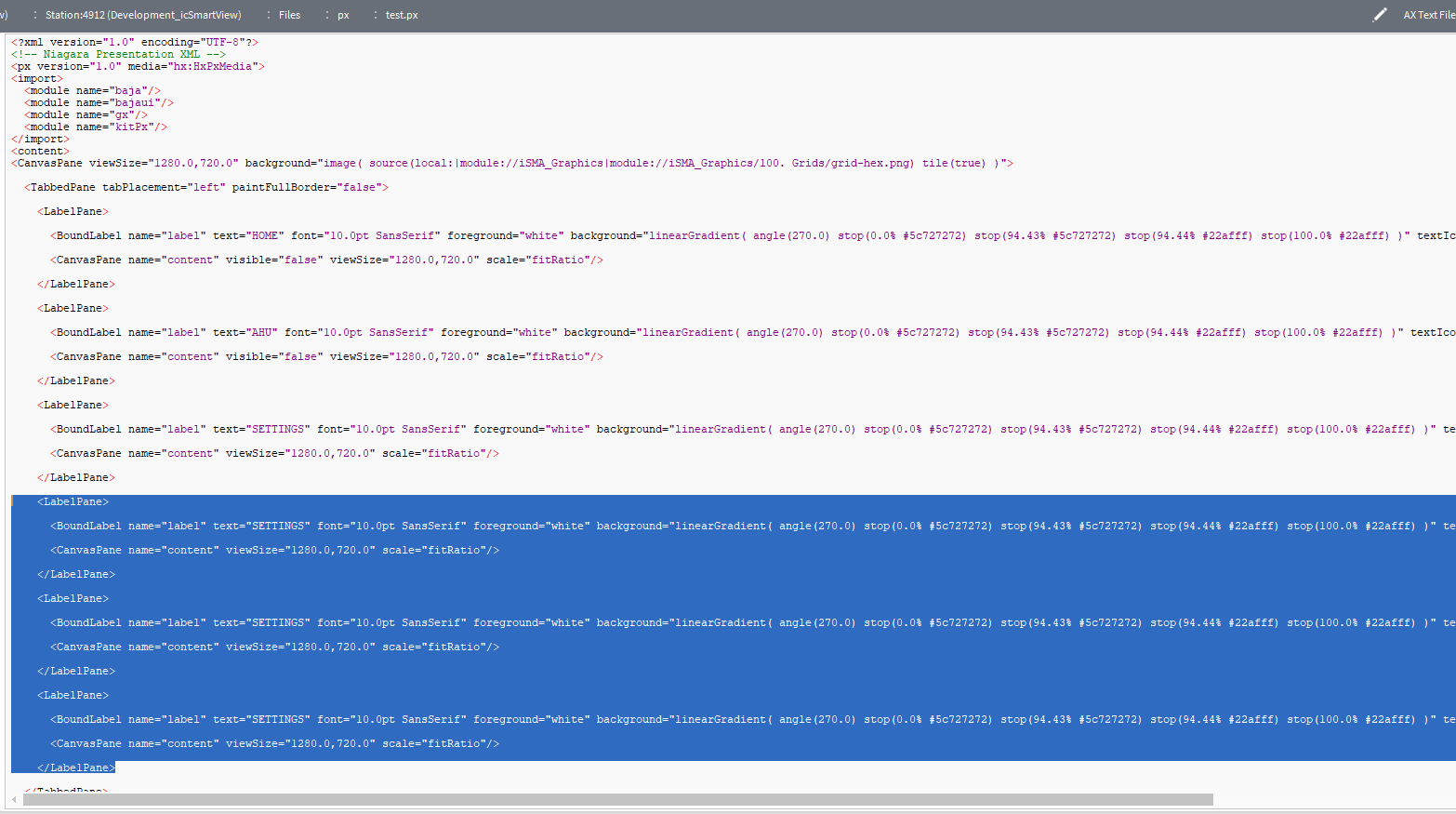Navigate to the Files breadcrumb
1456x814 pixels.
click(289, 15)
